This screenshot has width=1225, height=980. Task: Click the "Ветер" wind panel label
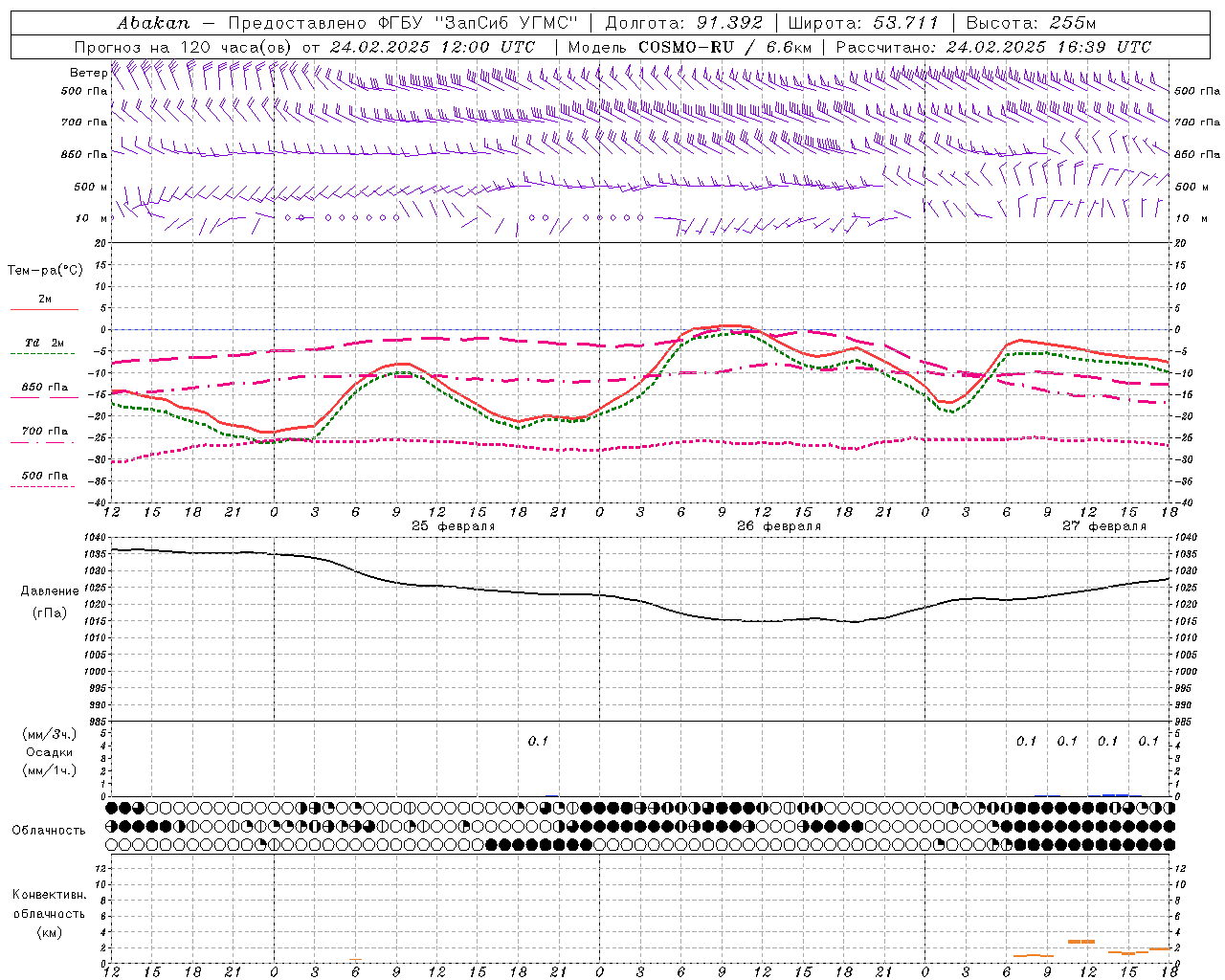[88, 73]
